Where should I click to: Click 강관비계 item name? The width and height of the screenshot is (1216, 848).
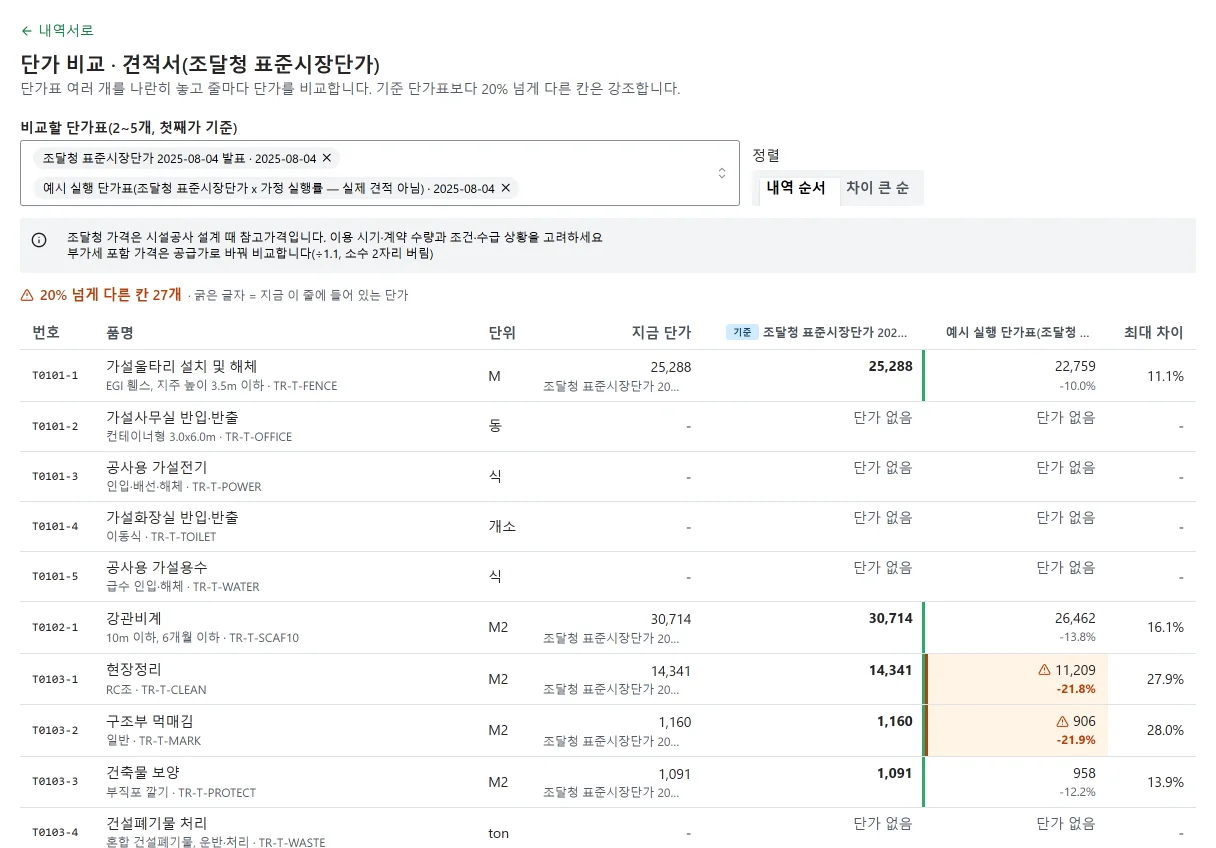pos(134,618)
